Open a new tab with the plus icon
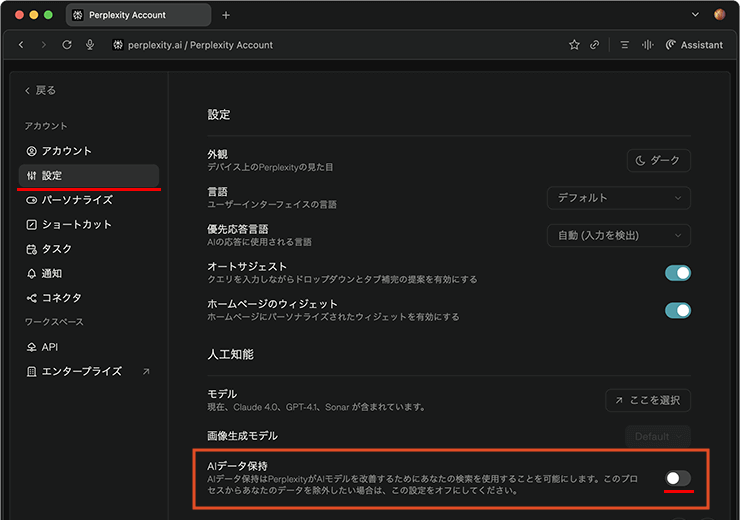 click(x=226, y=15)
